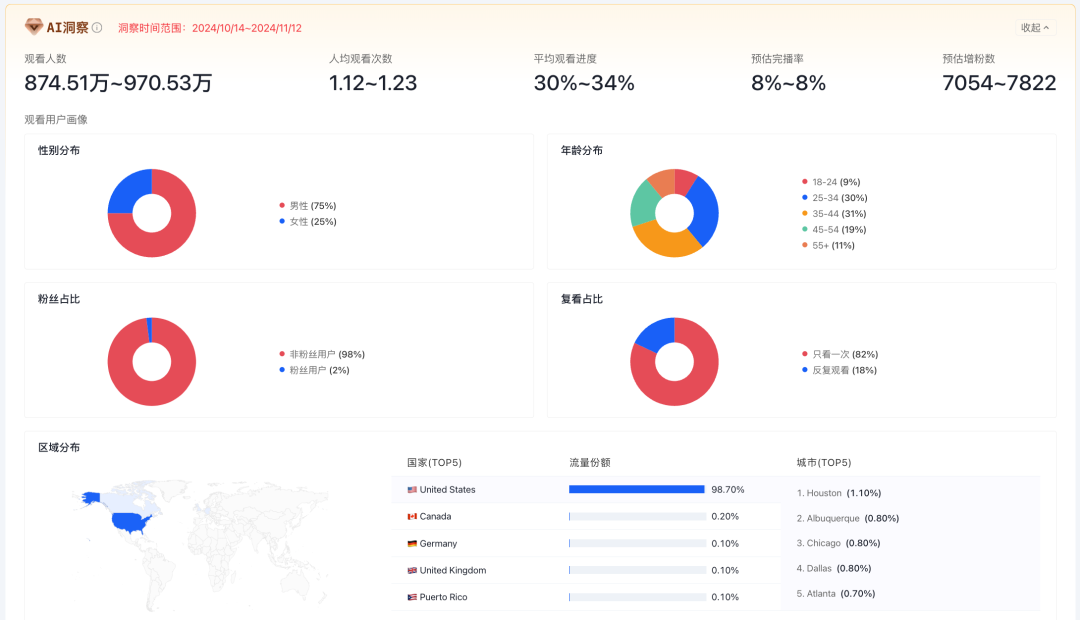
Task: Click the United Kingdom flag icon
Action: tap(412, 571)
